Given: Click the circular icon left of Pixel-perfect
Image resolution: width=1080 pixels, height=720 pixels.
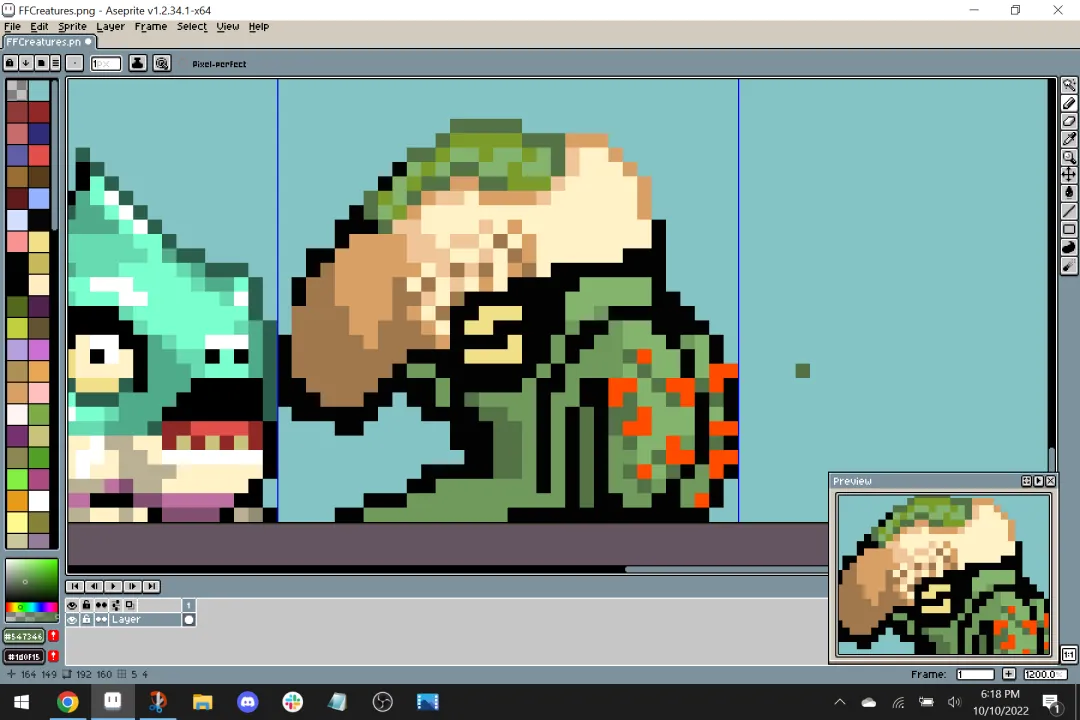Looking at the screenshot, I should pyautogui.click(x=162, y=63).
